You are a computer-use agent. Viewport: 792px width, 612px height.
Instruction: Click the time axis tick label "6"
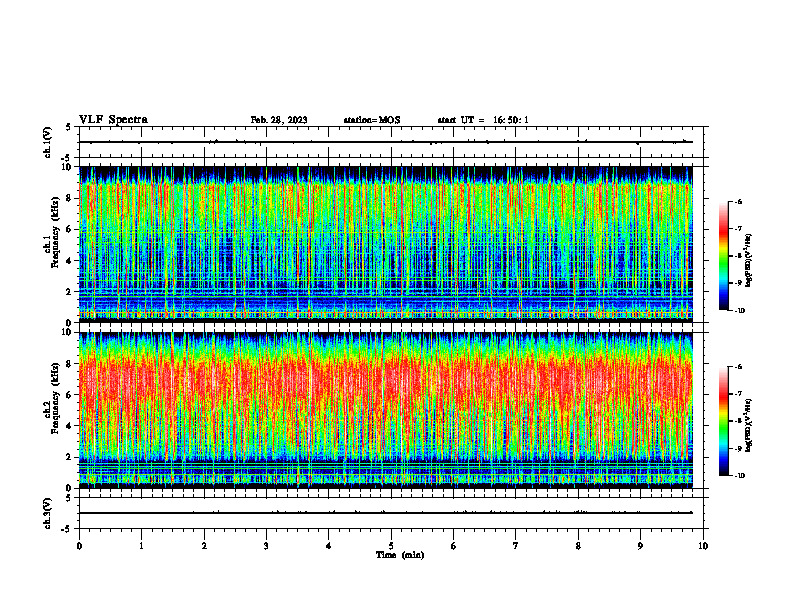tap(453, 546)
